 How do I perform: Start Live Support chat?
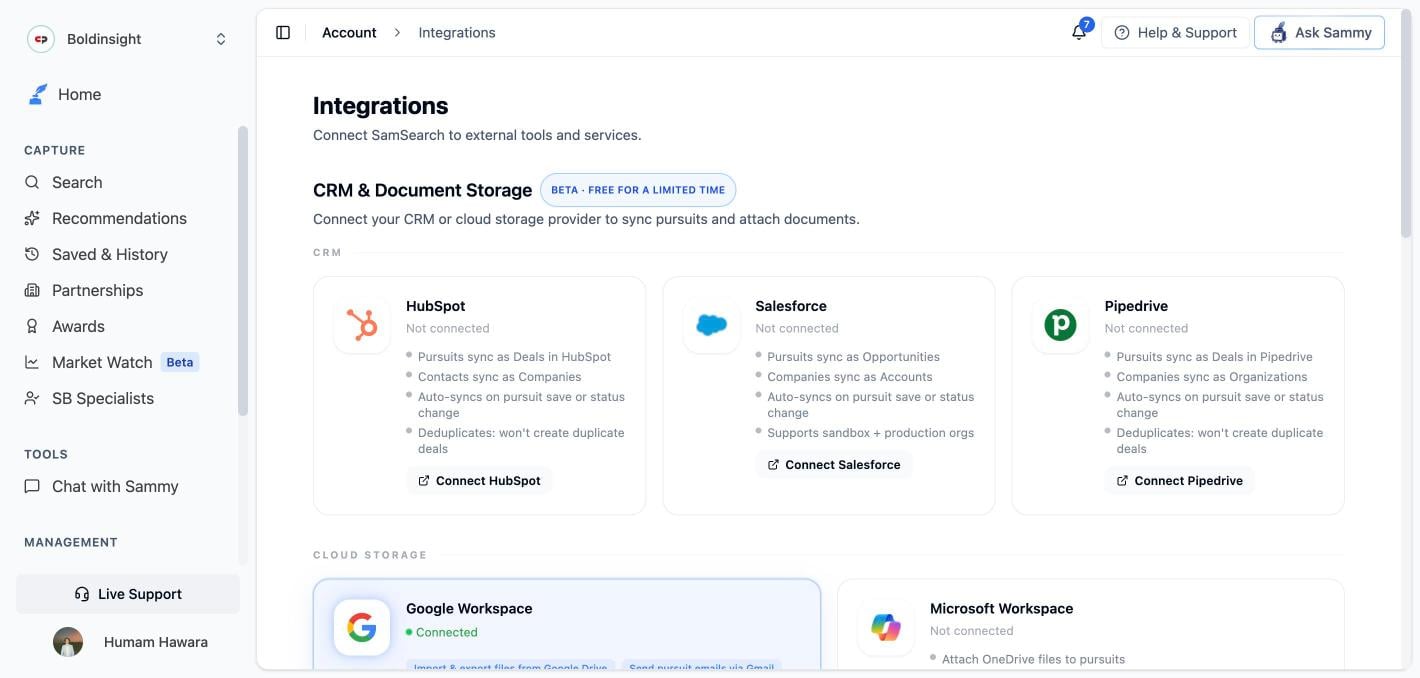[x=128, y=594]
